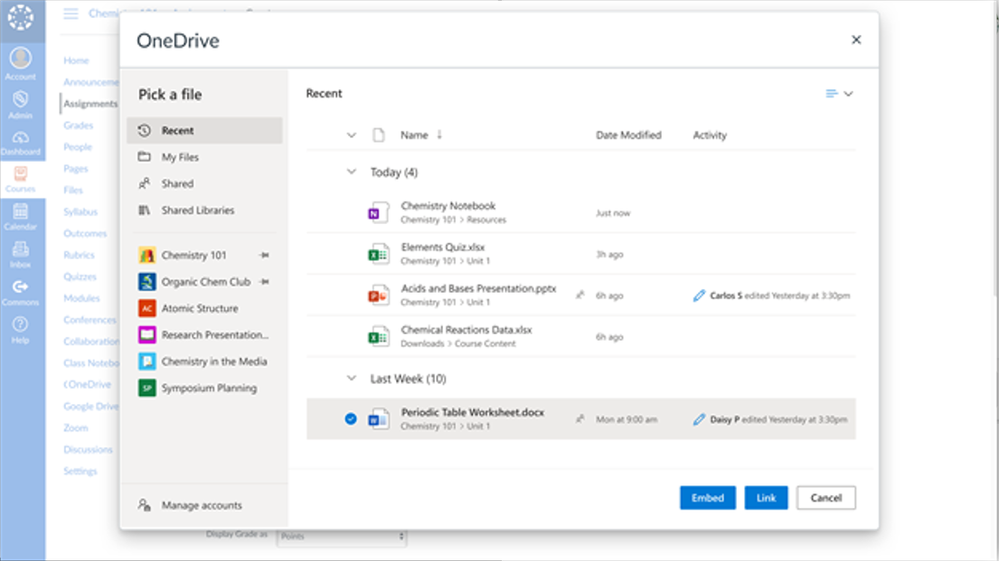Viewport: 999px width, 561px height.
Task: Click the Embed button
Action: click(707, 498)
